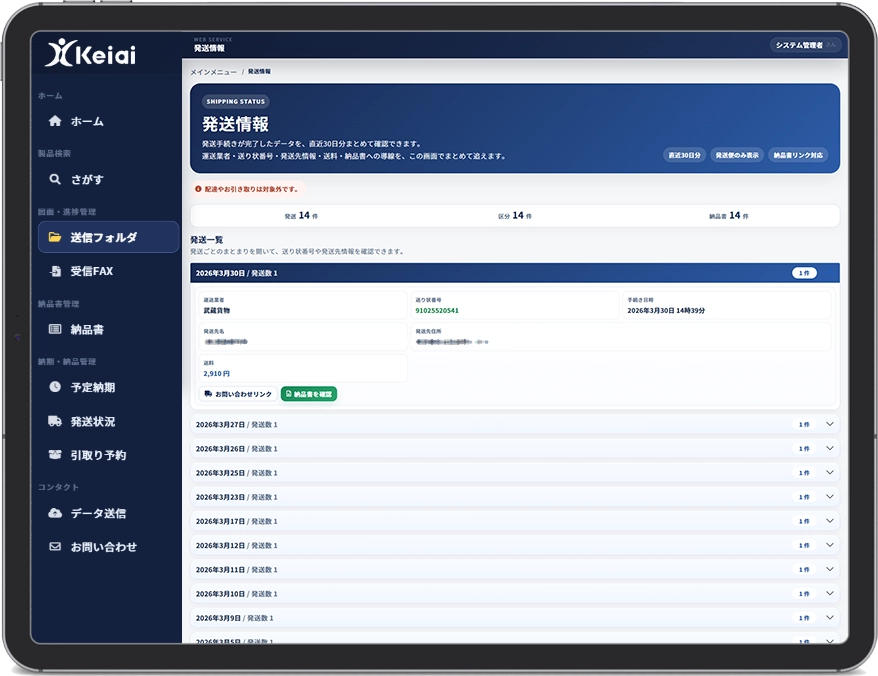Open ホーム in the sidebar

tap(109, 121)
